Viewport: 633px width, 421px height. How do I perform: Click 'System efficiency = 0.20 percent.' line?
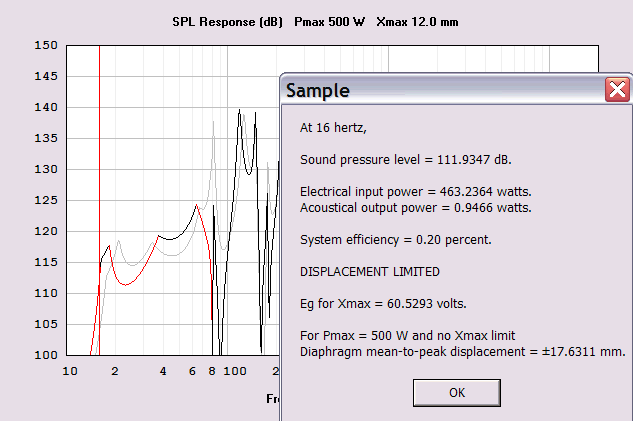coord(396,240)
